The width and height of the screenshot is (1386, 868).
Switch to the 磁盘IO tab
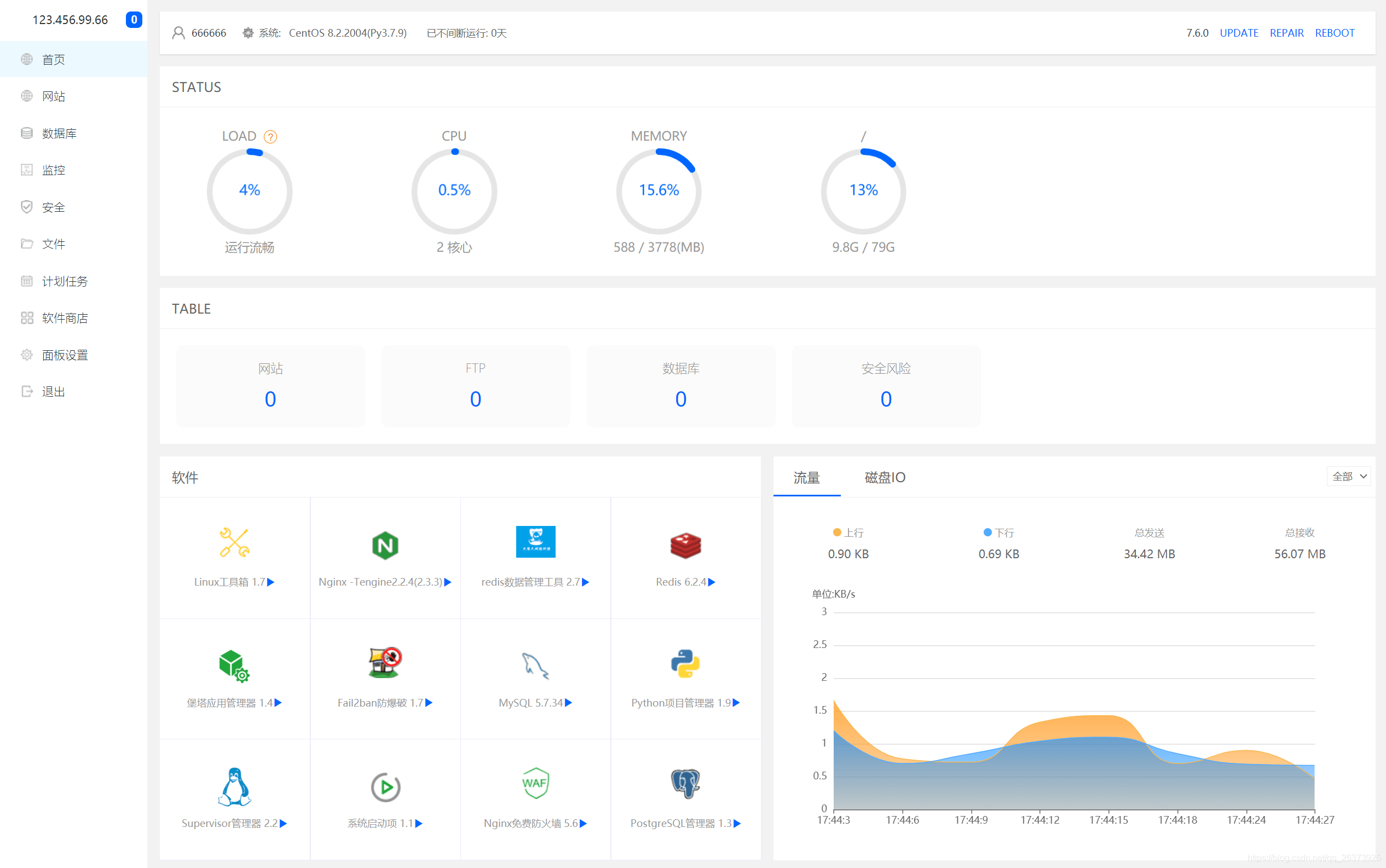coord(885,478)
